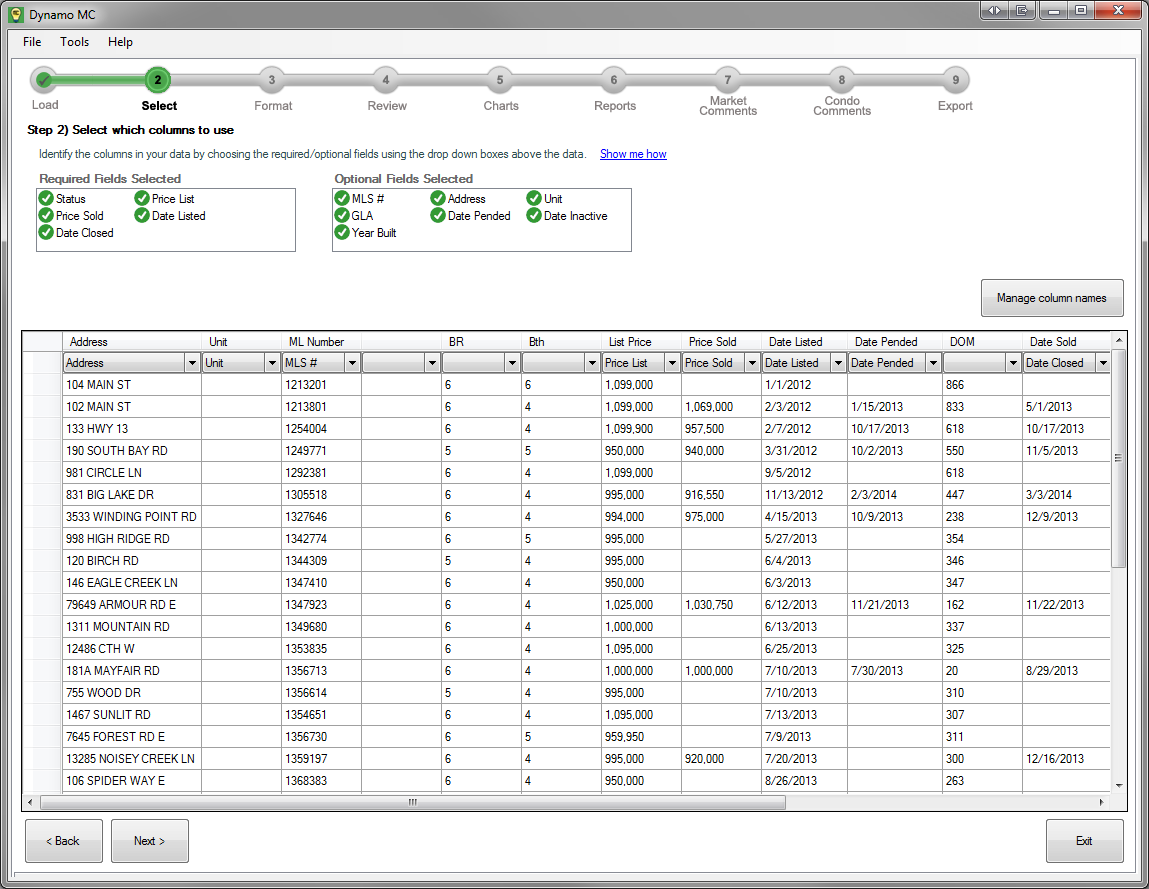Viewport: 1149px width, 889px height.
Task: Open the File menu
Action: pyautogui.click(x=32, y=42)
